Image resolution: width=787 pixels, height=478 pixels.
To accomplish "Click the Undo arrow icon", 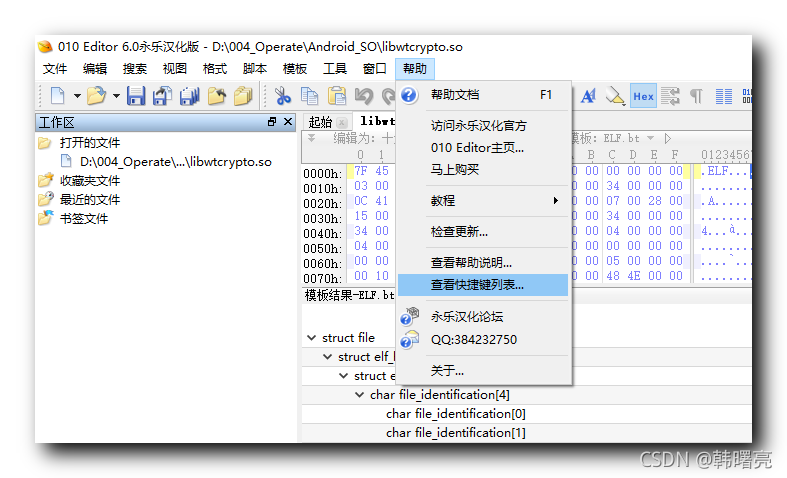I will click(x=364, y=95).
